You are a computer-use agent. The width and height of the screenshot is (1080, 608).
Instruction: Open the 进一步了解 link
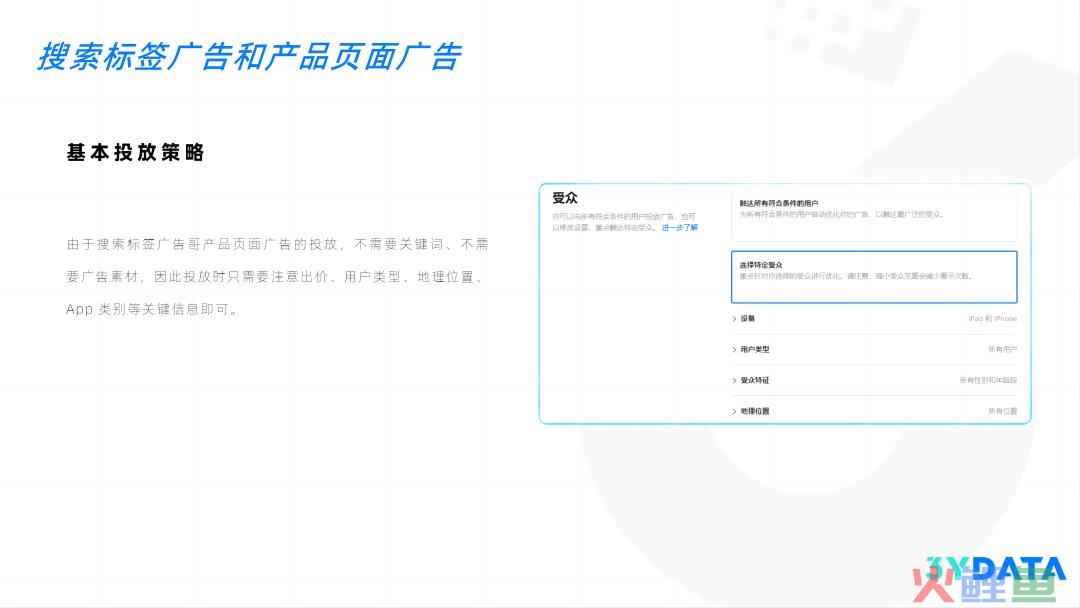[x=680, y=228]
